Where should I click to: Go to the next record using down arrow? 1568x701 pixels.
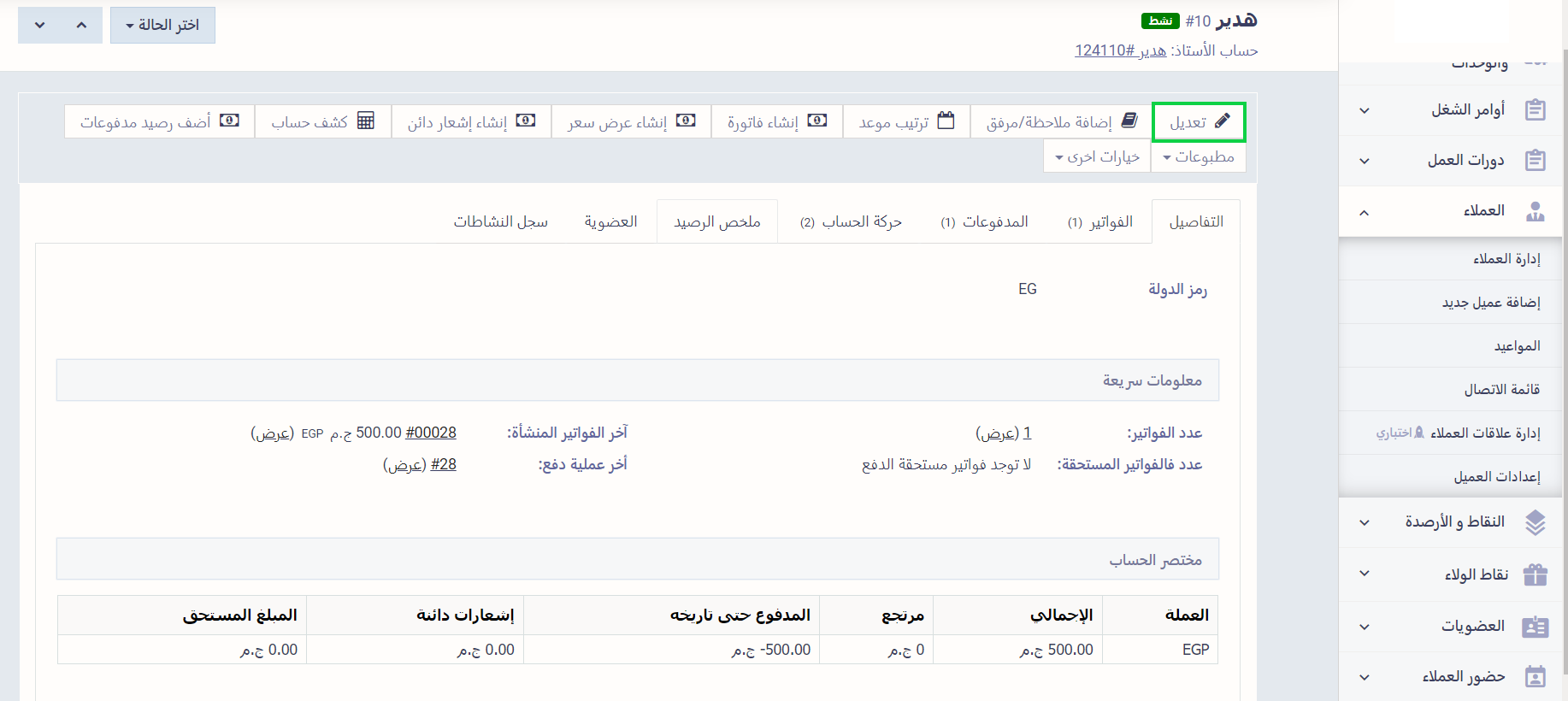coord(39,26)
